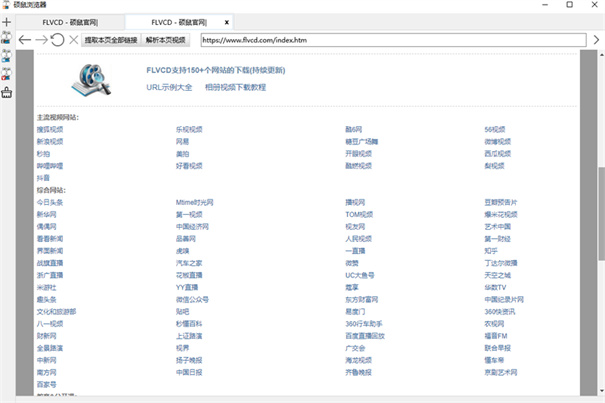The image size is (605, 403).
Task: Click the 美拍 link
Action: 183,154
